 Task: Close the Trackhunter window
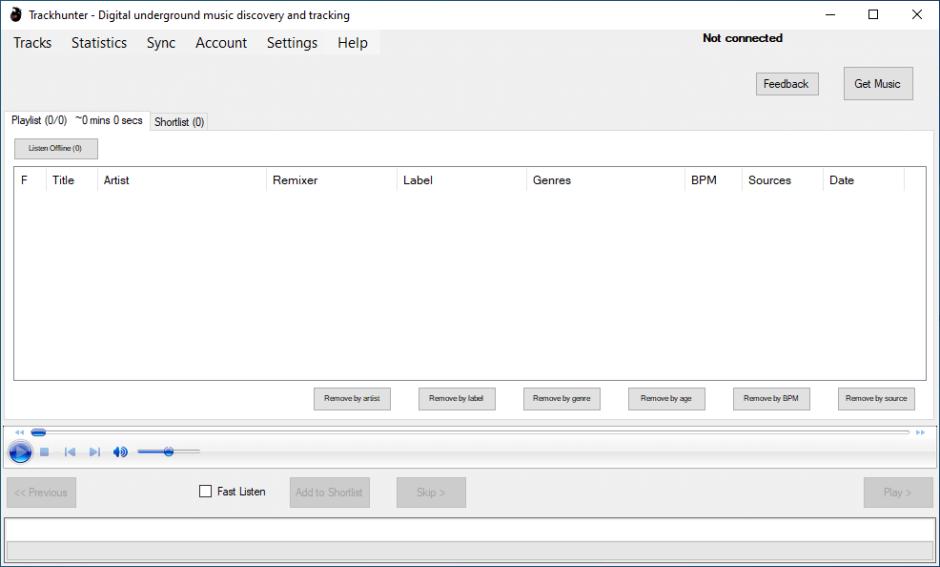[917, 15]
